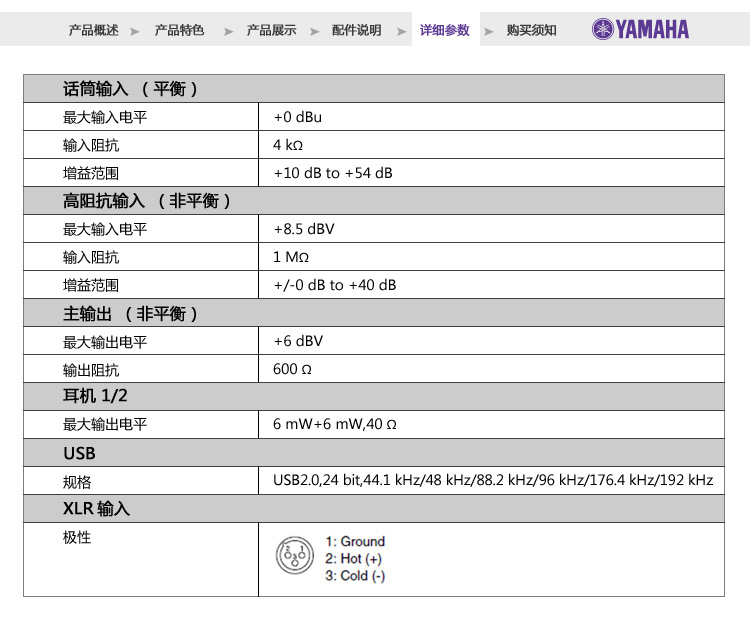
Task: Click the +8.5 dBV value
Action: (x=304, y=229)
